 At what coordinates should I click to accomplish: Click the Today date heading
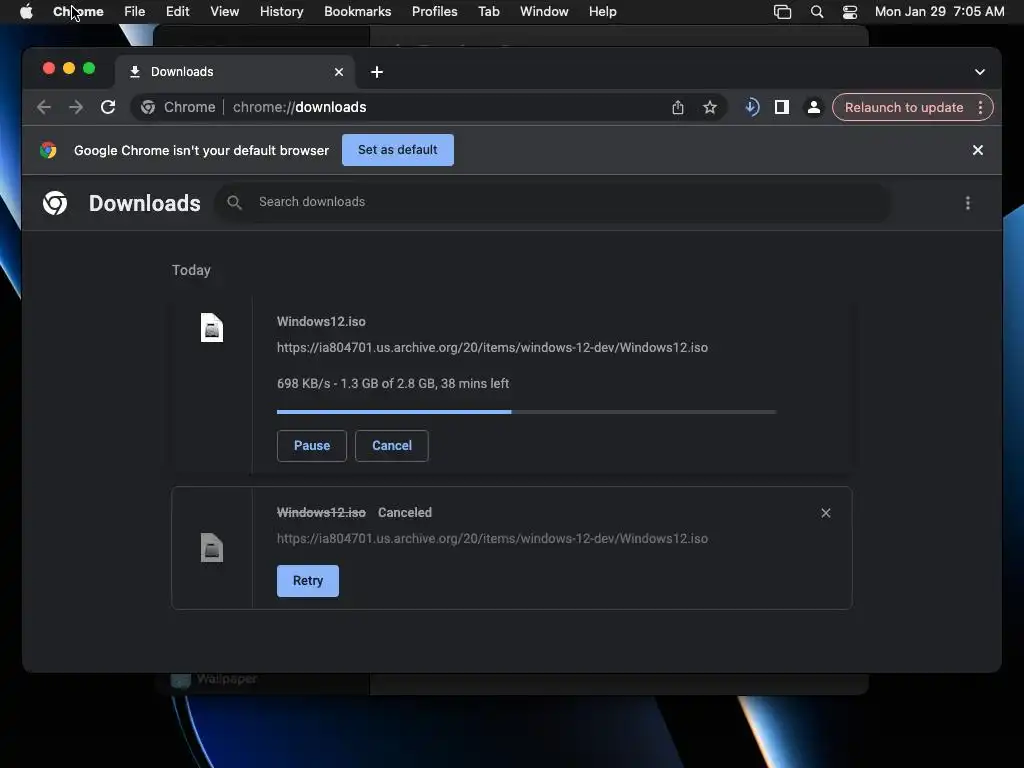point(191,270)
